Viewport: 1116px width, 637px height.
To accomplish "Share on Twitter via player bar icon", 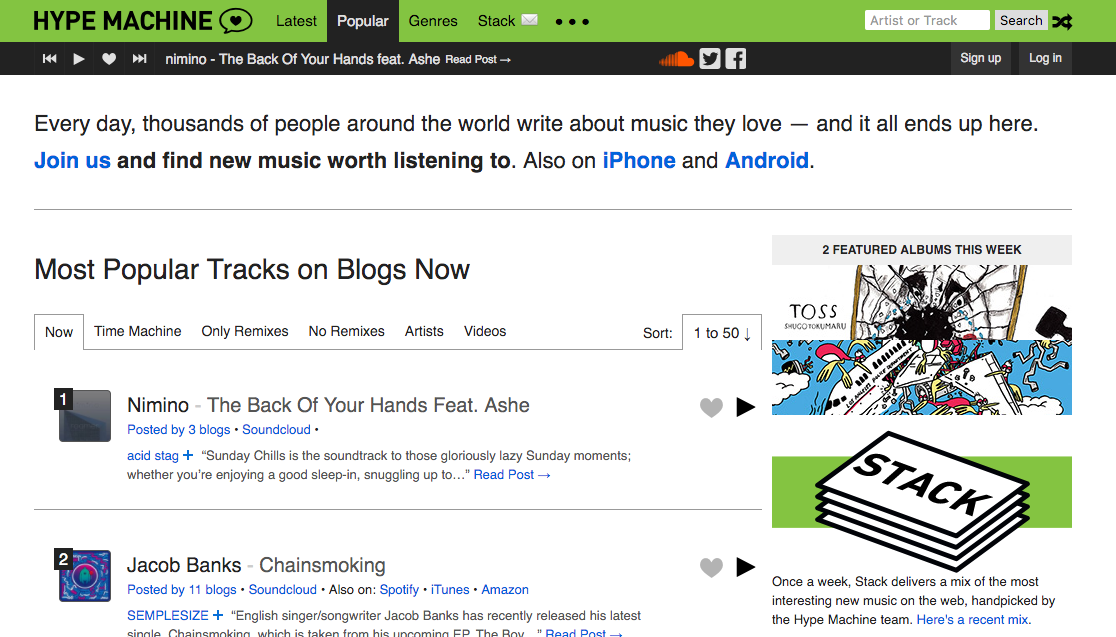I will tap(710, 58).
